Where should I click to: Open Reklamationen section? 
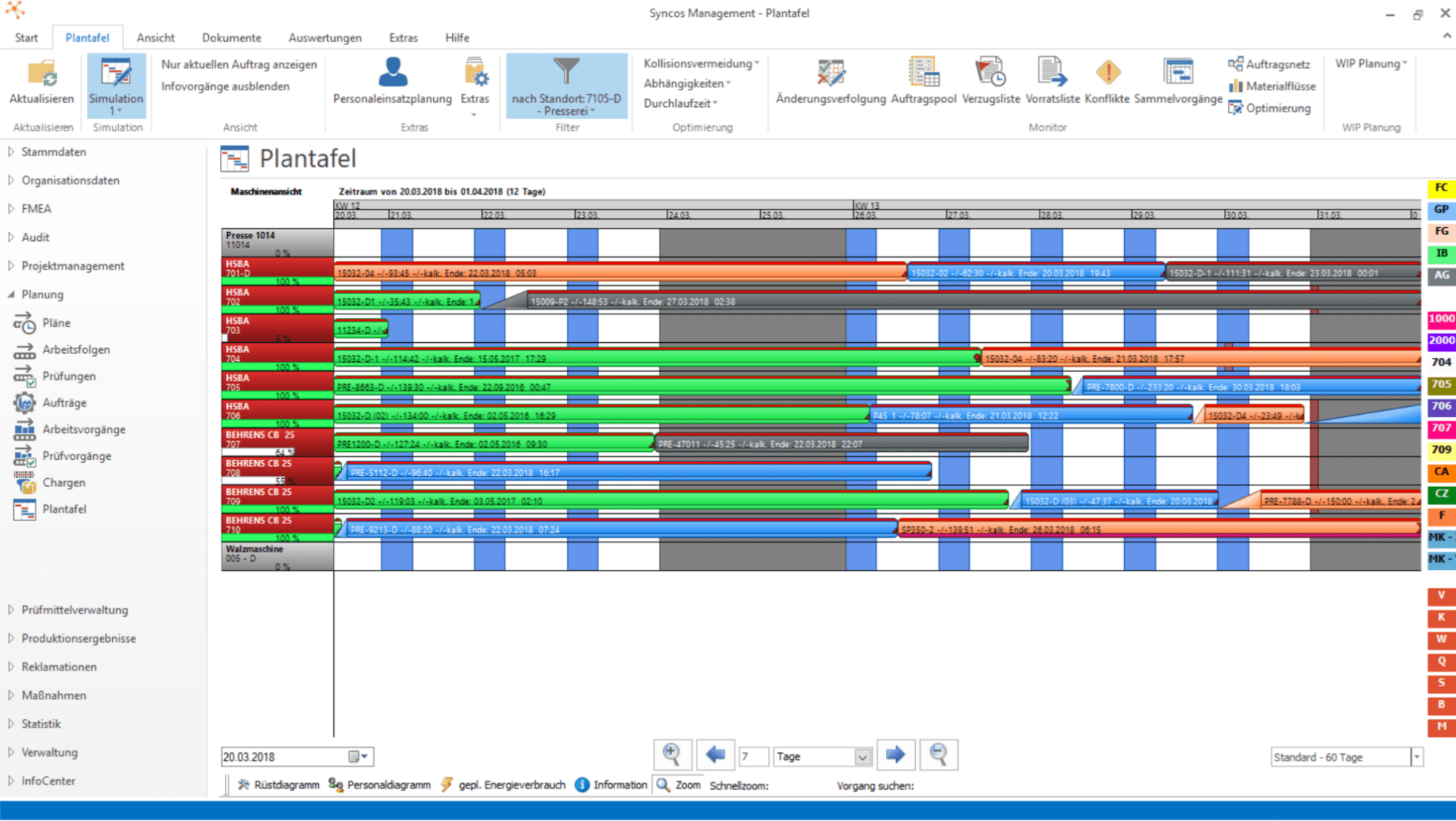point(59,667)
